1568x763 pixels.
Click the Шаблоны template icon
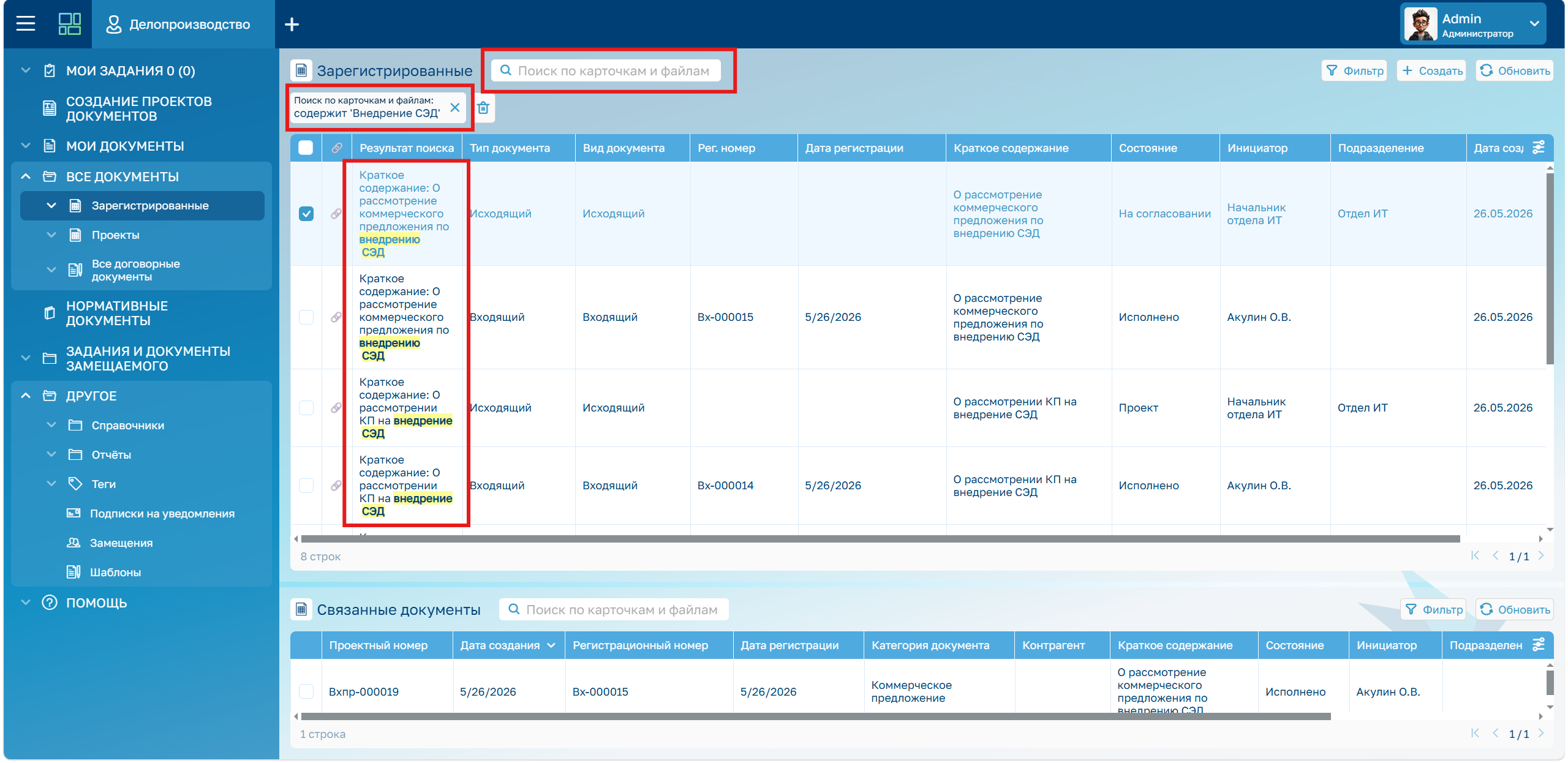(73, 572)
